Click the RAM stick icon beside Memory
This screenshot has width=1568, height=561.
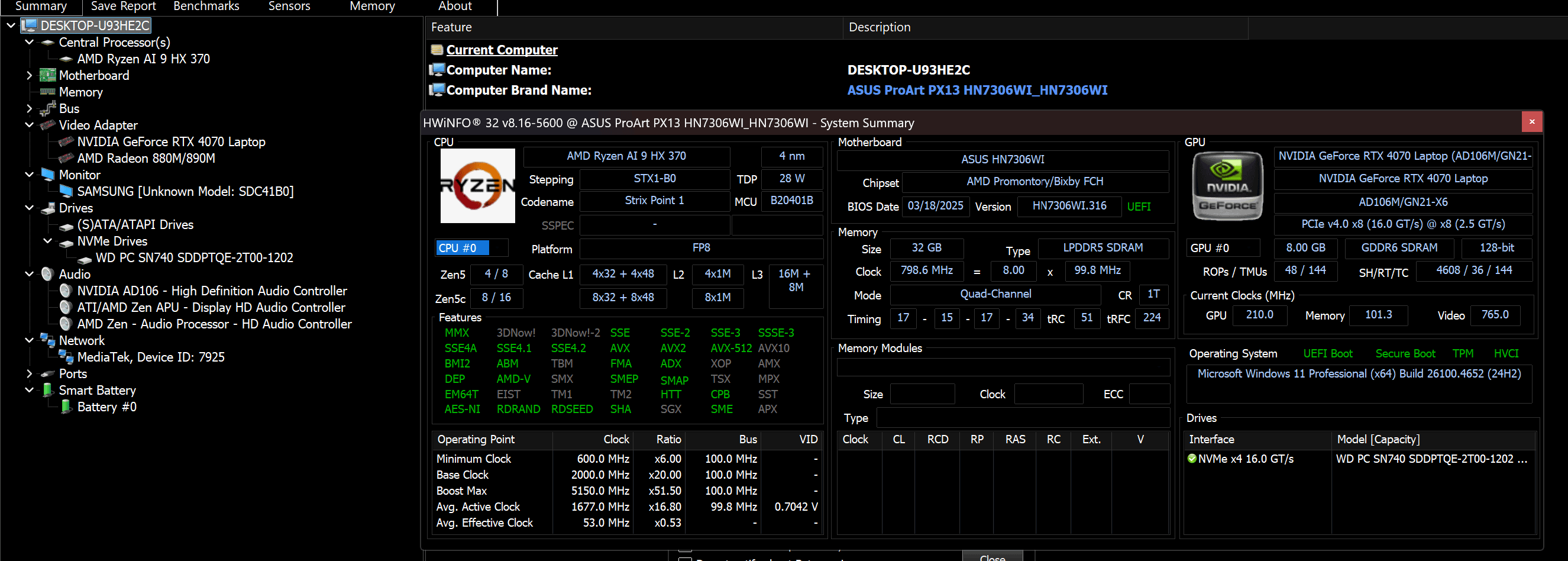47,92
